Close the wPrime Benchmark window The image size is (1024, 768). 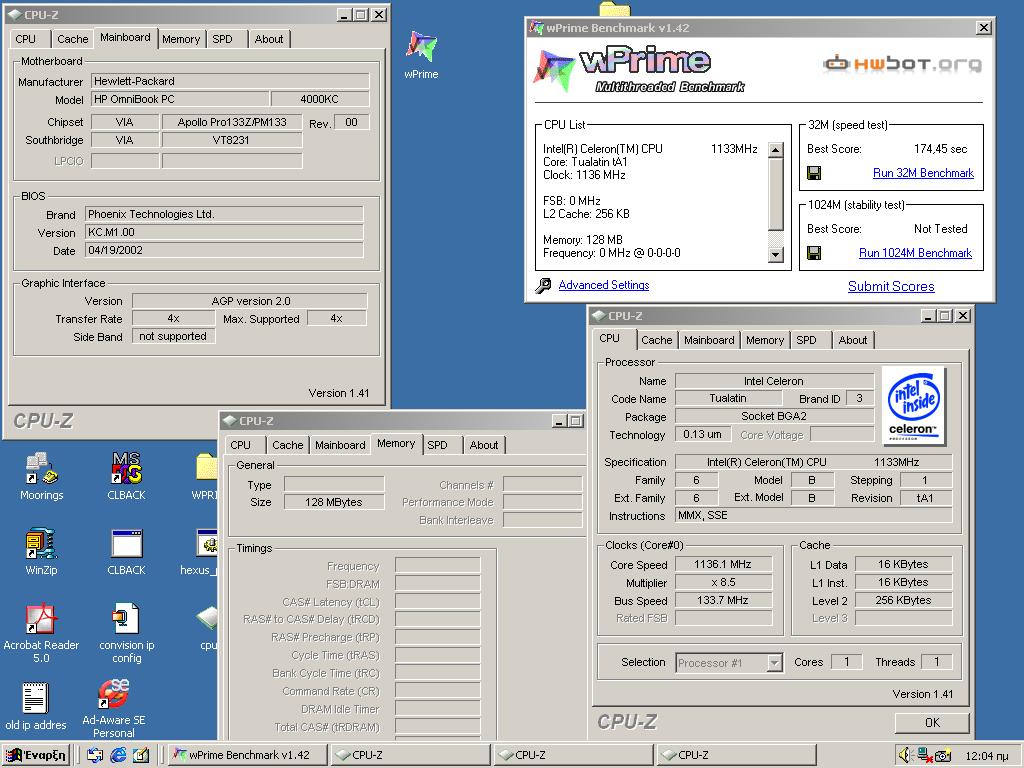[x=984, y=27]
